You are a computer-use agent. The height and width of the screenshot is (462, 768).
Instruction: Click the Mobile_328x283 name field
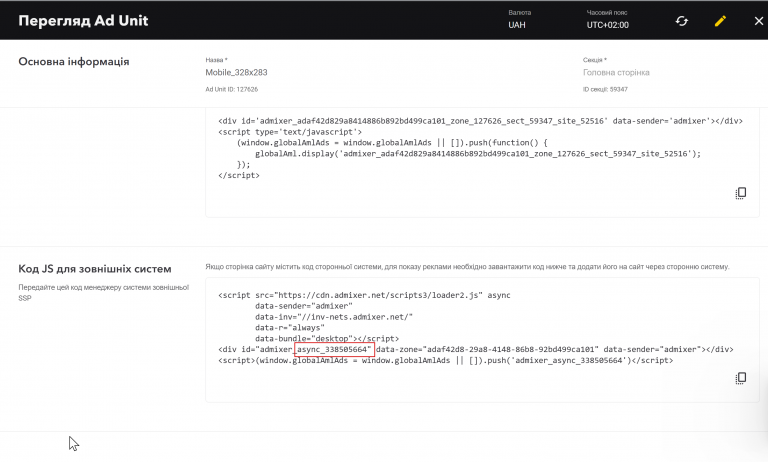click(x=236, y=73)
